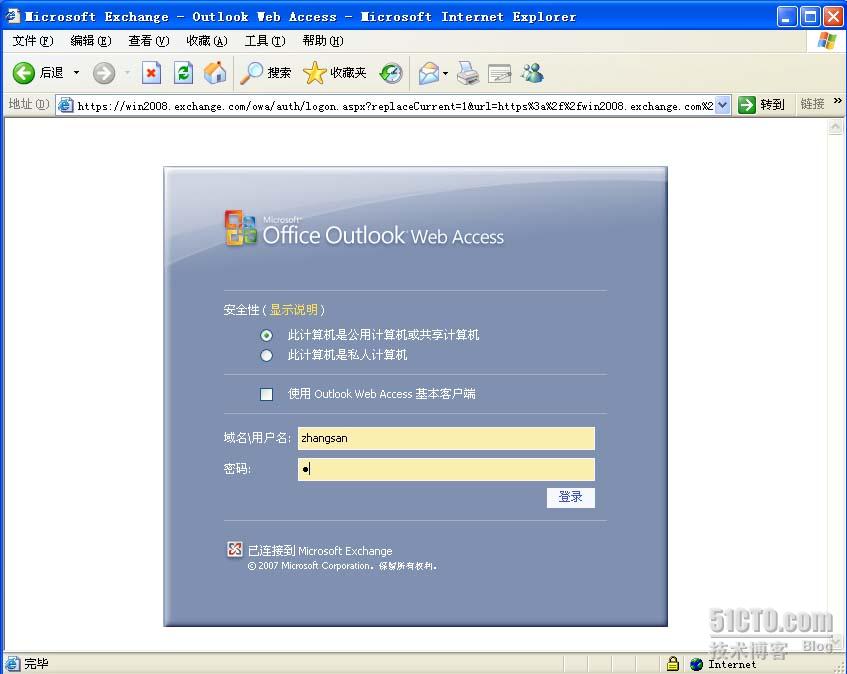Image resolution: width=847 pixels, height=674 pixels.
Task: Open the 编辑(E) menu
Action: [x=91, y=41]
